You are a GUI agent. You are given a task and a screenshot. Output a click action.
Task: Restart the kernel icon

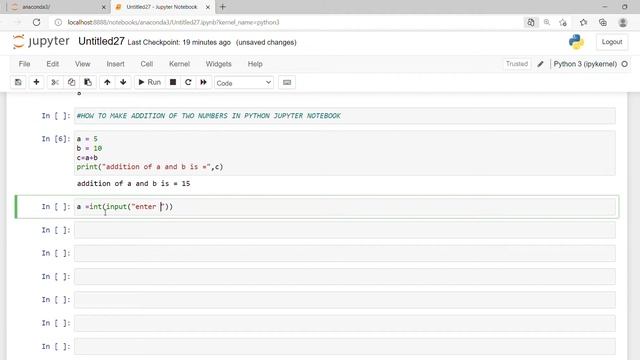tap(188, 82)
